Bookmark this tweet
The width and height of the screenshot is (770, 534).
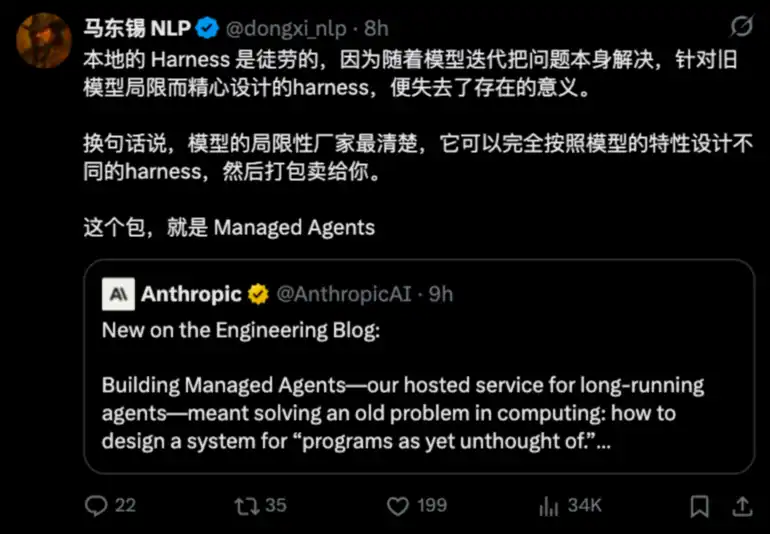[701, 505]
